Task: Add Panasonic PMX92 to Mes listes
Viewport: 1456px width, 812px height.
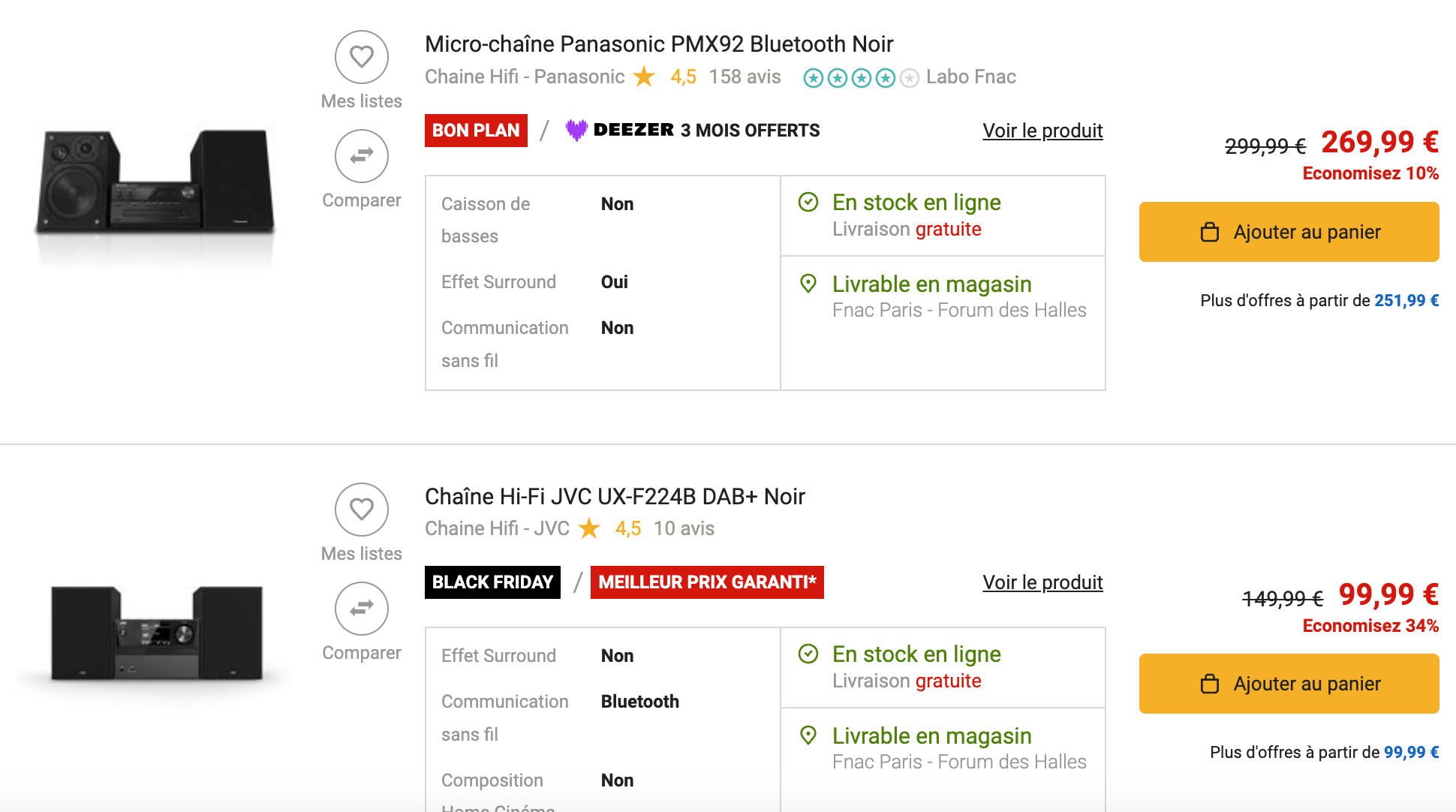Action: click(x=361, y=56)
